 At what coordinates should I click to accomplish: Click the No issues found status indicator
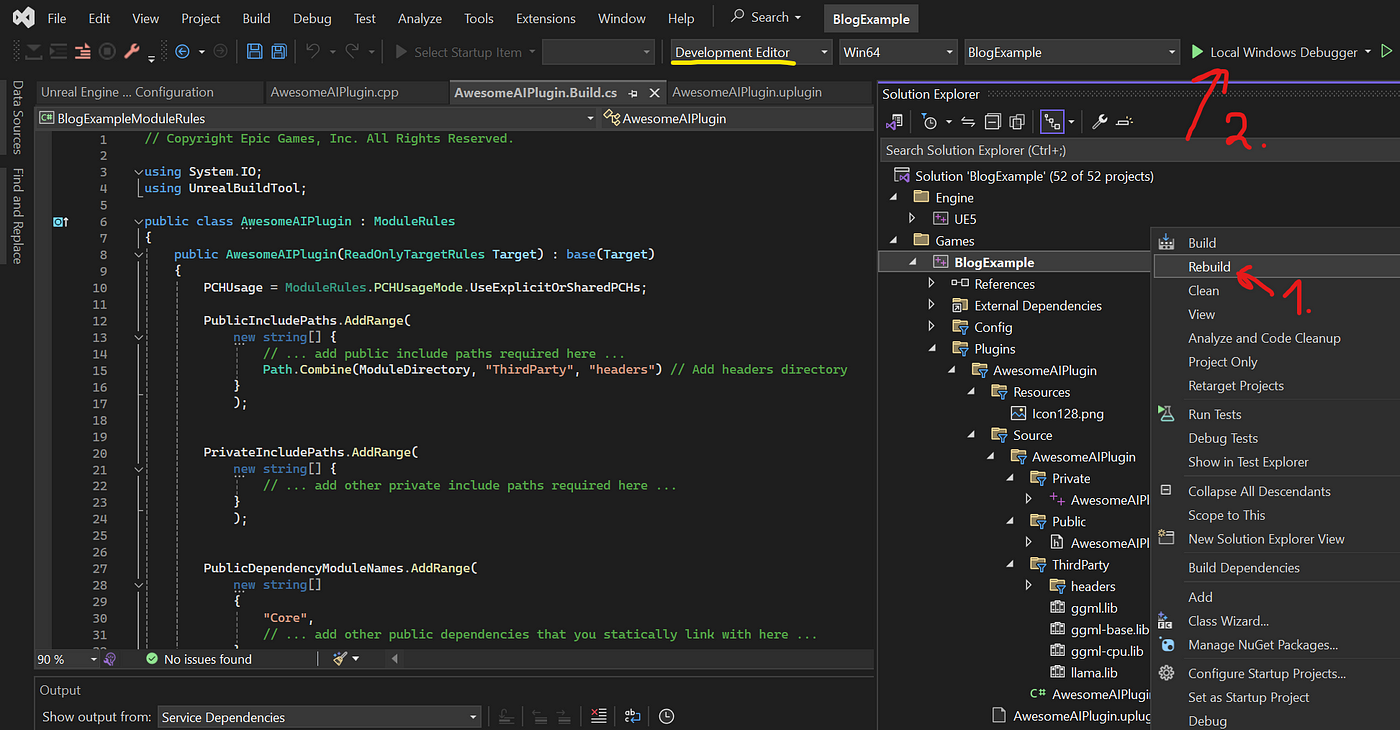198,659
